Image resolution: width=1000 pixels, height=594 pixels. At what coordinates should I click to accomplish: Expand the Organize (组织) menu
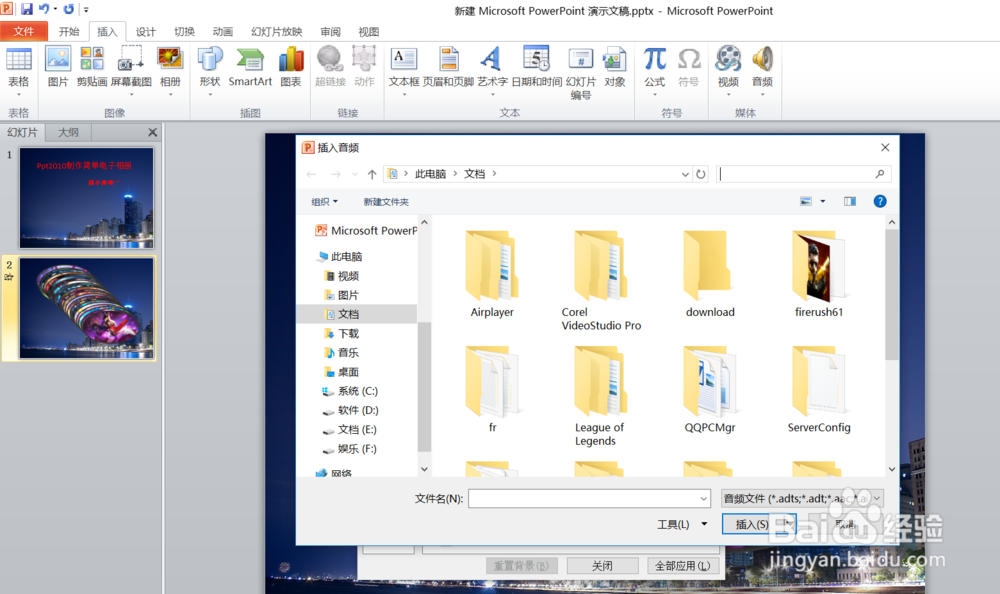pyautogui.click(x=324, y=202)
